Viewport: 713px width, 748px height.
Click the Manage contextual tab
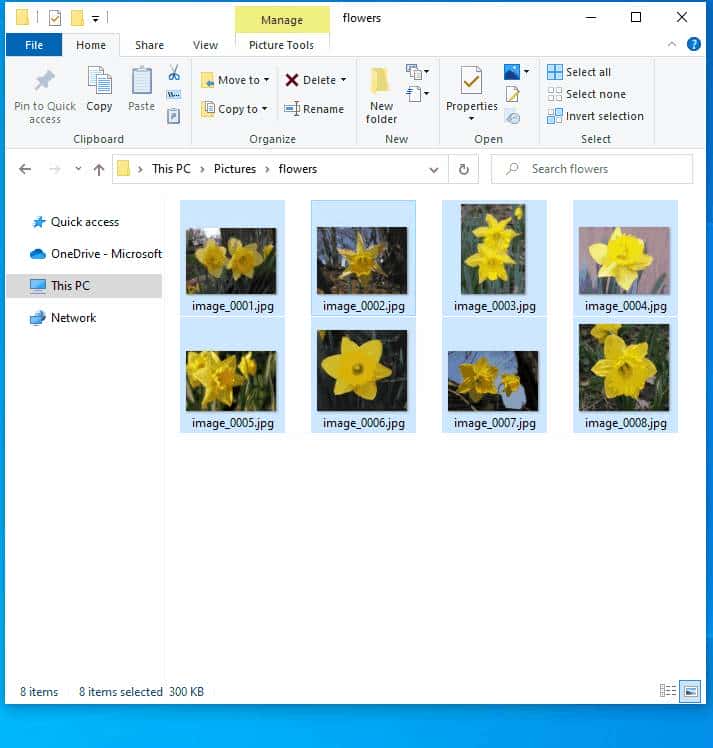point(282,20)
